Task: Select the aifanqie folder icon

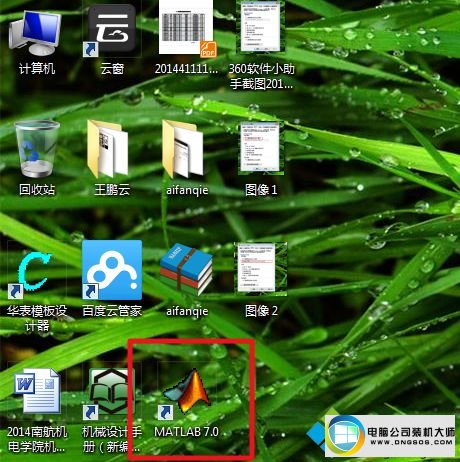Action: click(183, 149)
